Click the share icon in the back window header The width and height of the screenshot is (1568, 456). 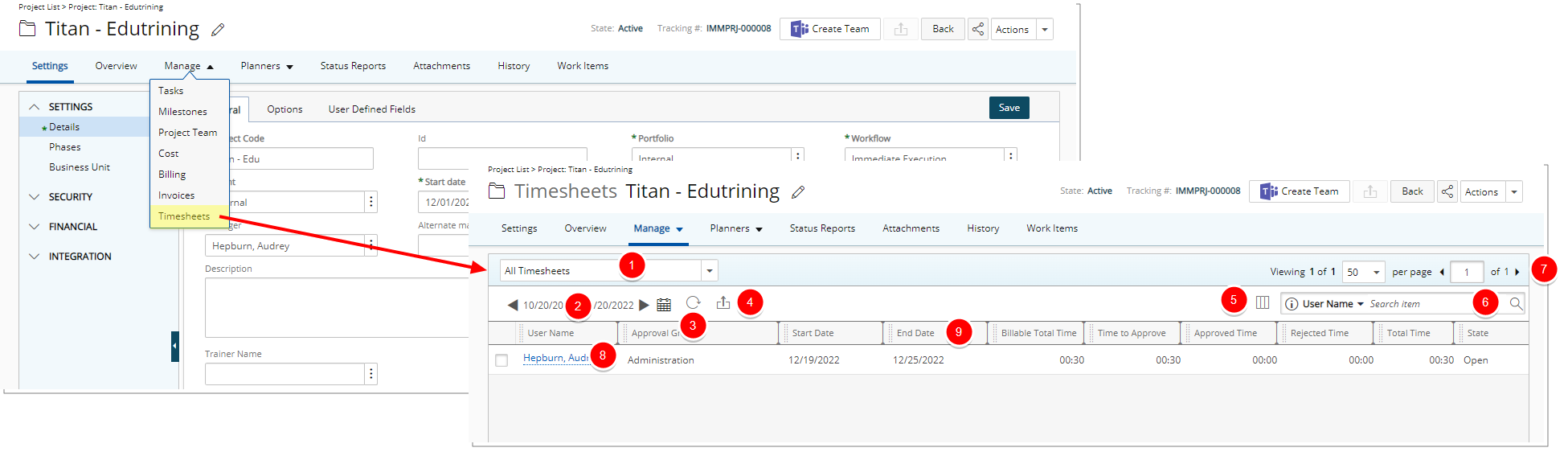pos(978,29)
